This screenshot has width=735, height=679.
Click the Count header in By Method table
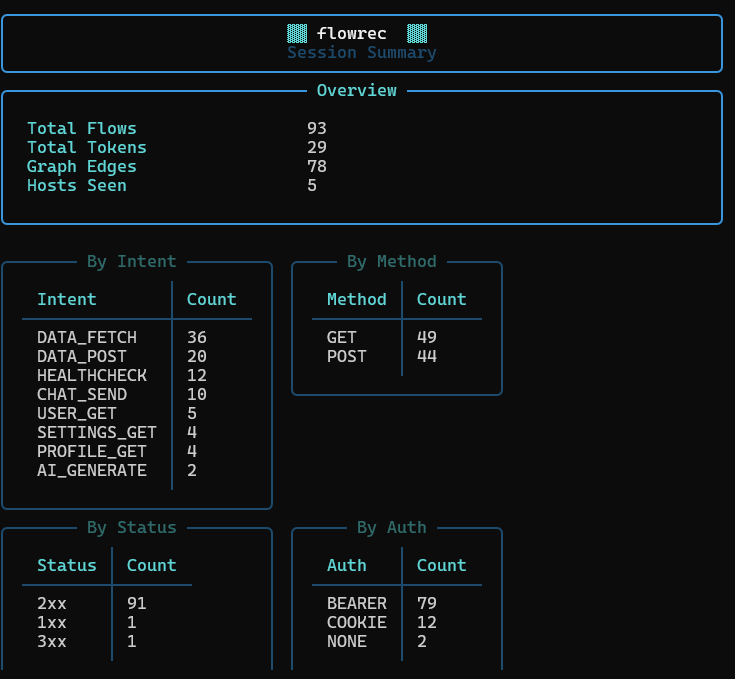point(442,299)
